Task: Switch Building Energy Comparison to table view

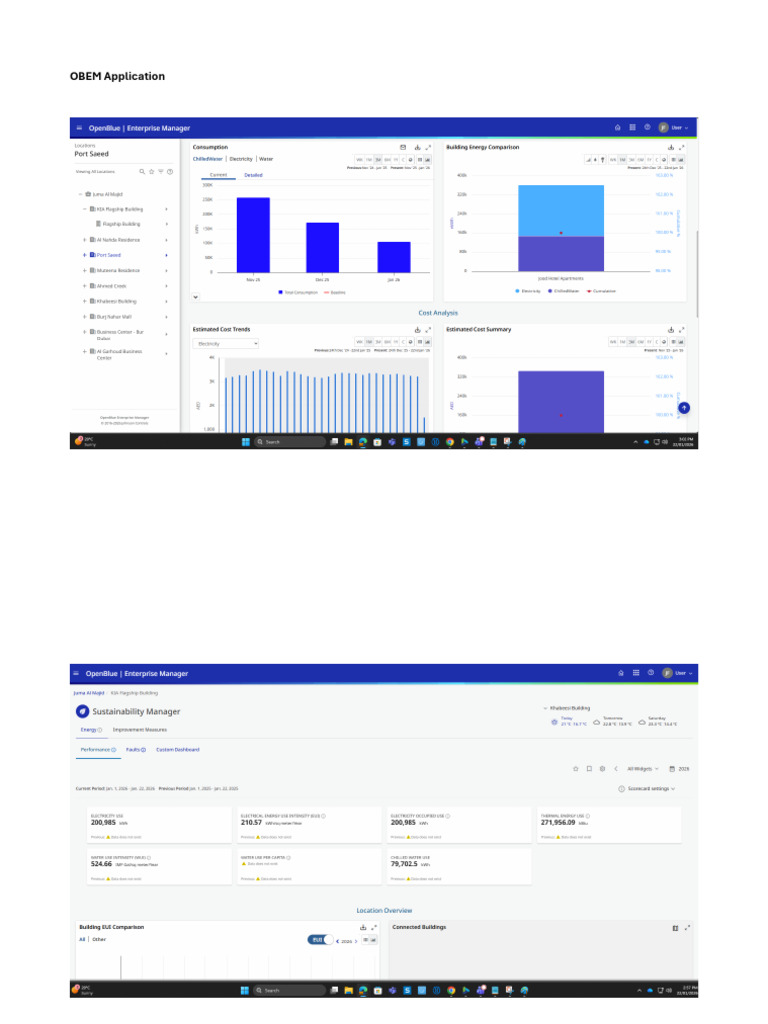Action: coord(673,159)
